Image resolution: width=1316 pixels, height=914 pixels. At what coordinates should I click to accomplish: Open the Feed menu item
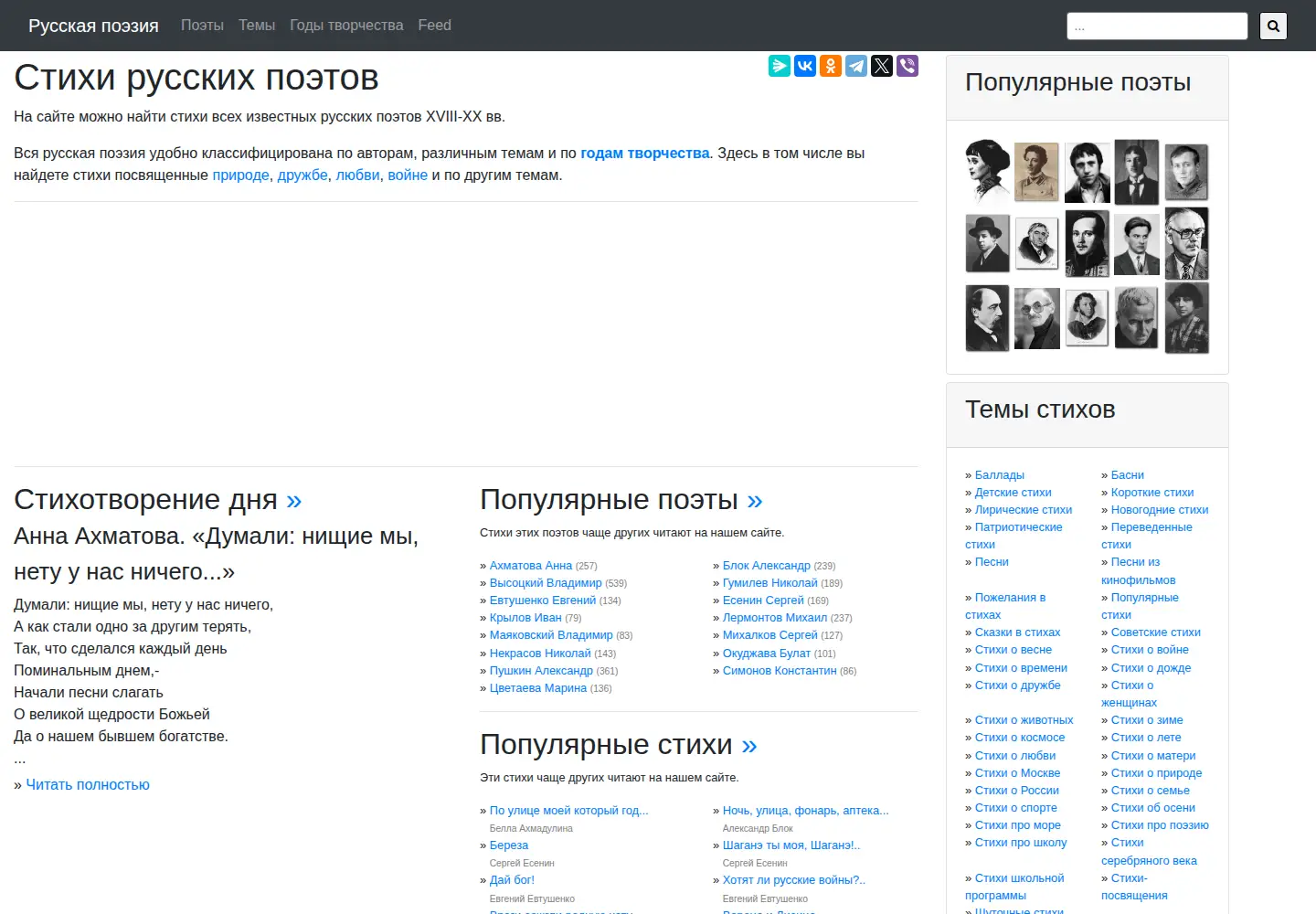click(434, 26)
